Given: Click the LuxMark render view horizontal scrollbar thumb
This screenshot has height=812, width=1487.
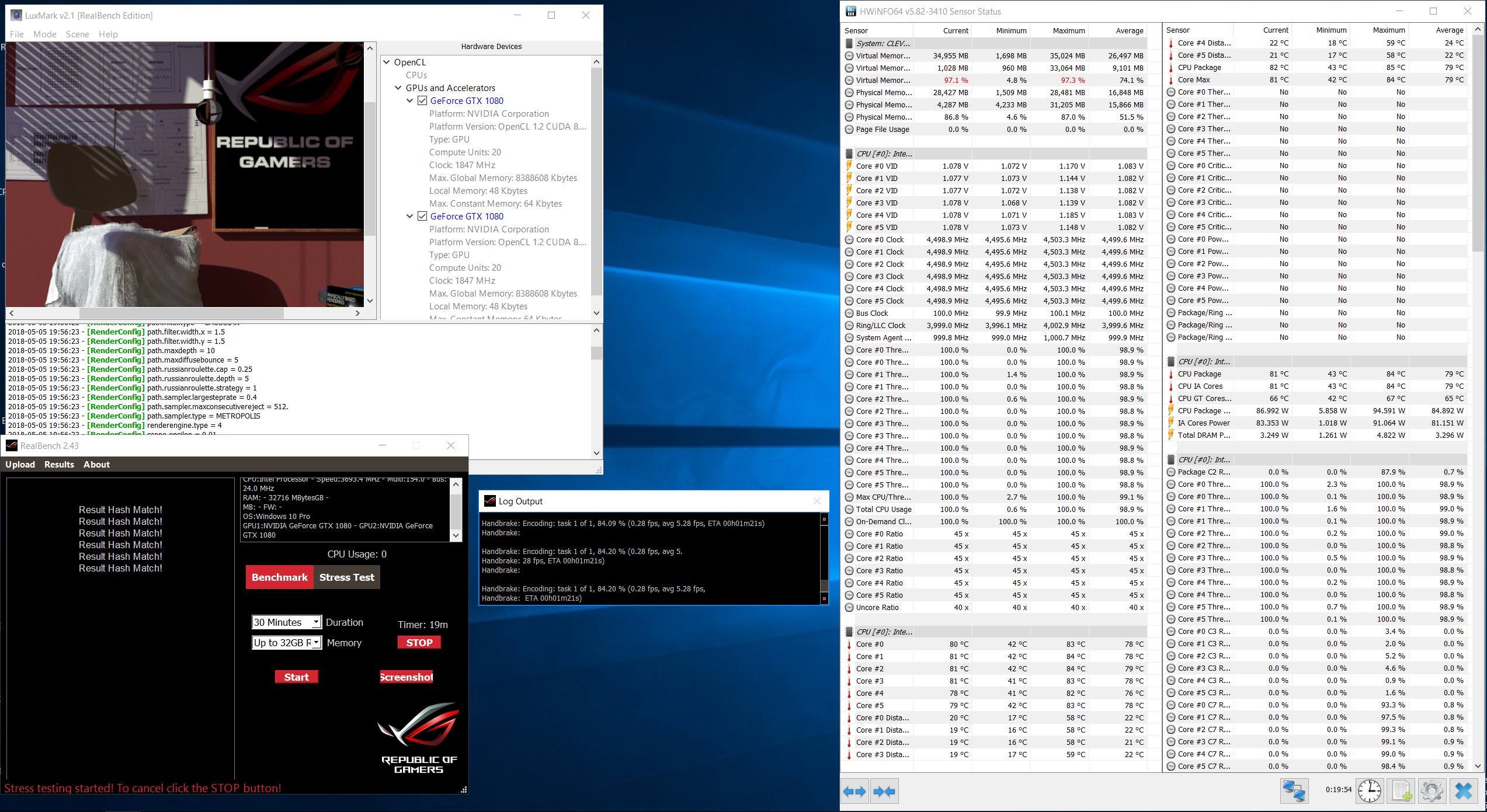Looking at the screenshot, I should pos(181,313).
